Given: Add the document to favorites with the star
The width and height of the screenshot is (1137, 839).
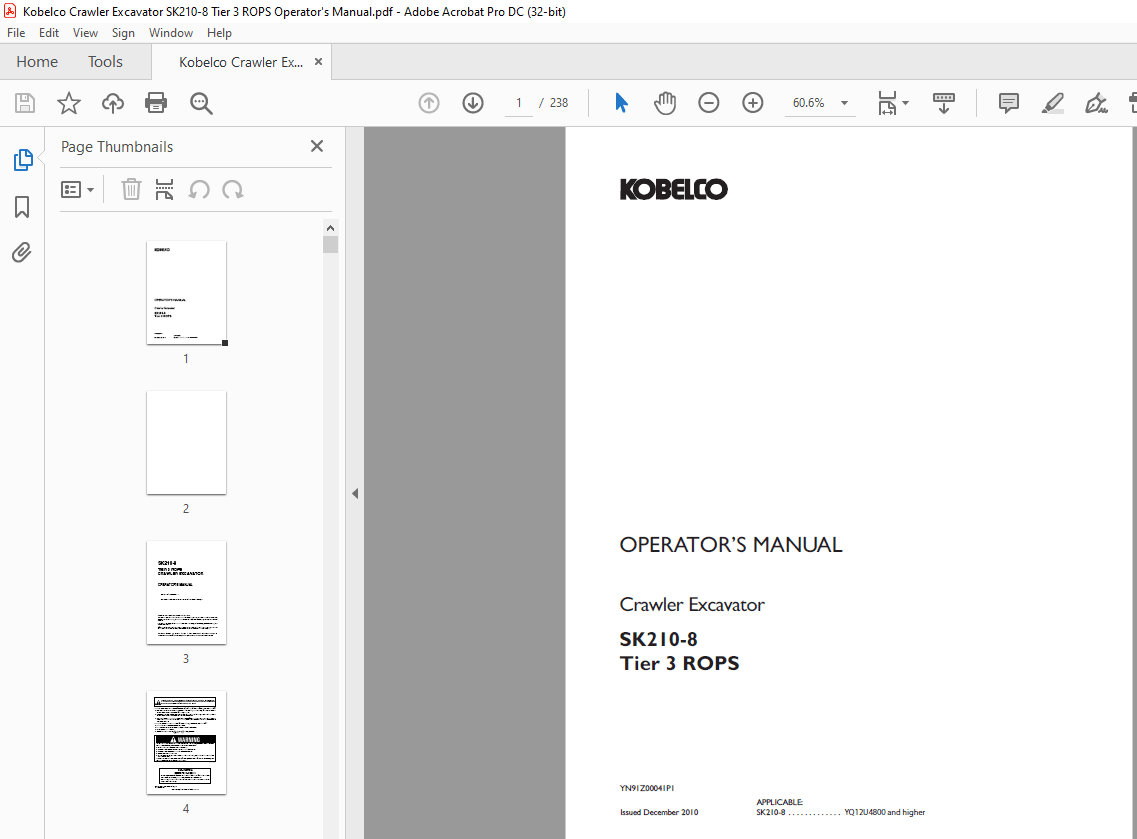Looking at the screenshot, I should tap(68, 103).
